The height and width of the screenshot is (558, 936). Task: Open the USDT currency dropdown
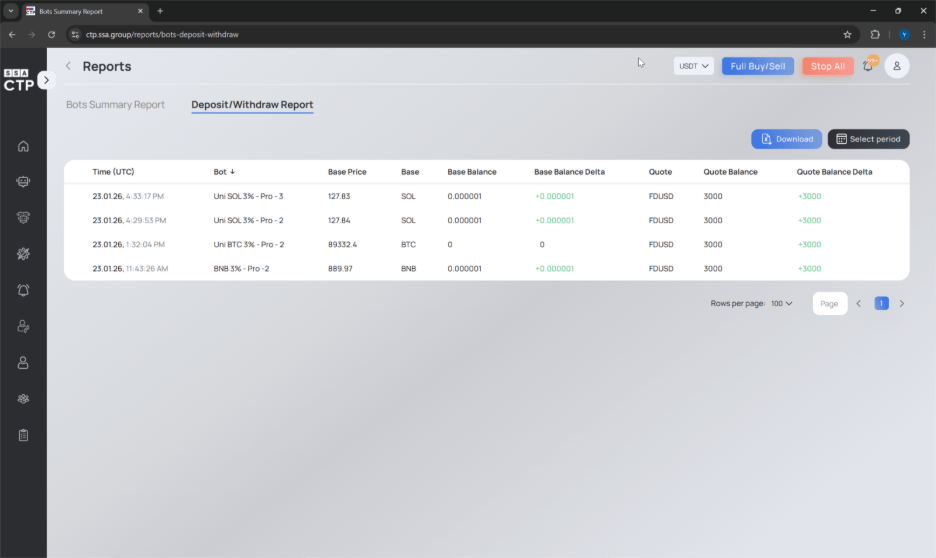point(693,66)
